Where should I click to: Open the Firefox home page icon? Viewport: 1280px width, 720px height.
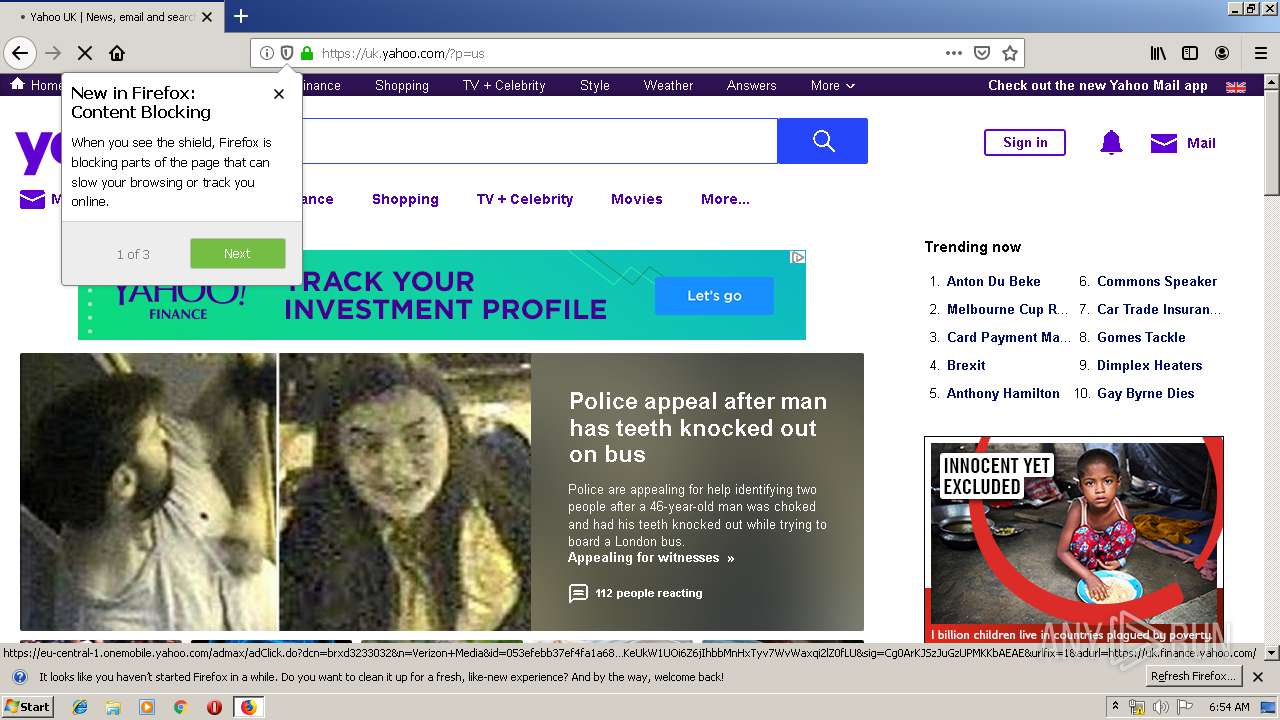click(x=117, y=53)
